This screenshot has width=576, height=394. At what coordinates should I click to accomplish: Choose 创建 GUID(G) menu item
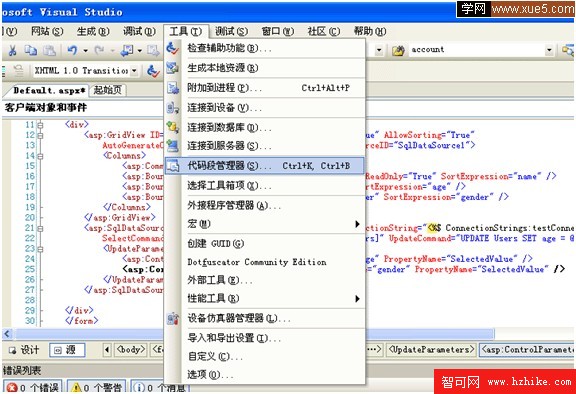[x=264, y=243]
